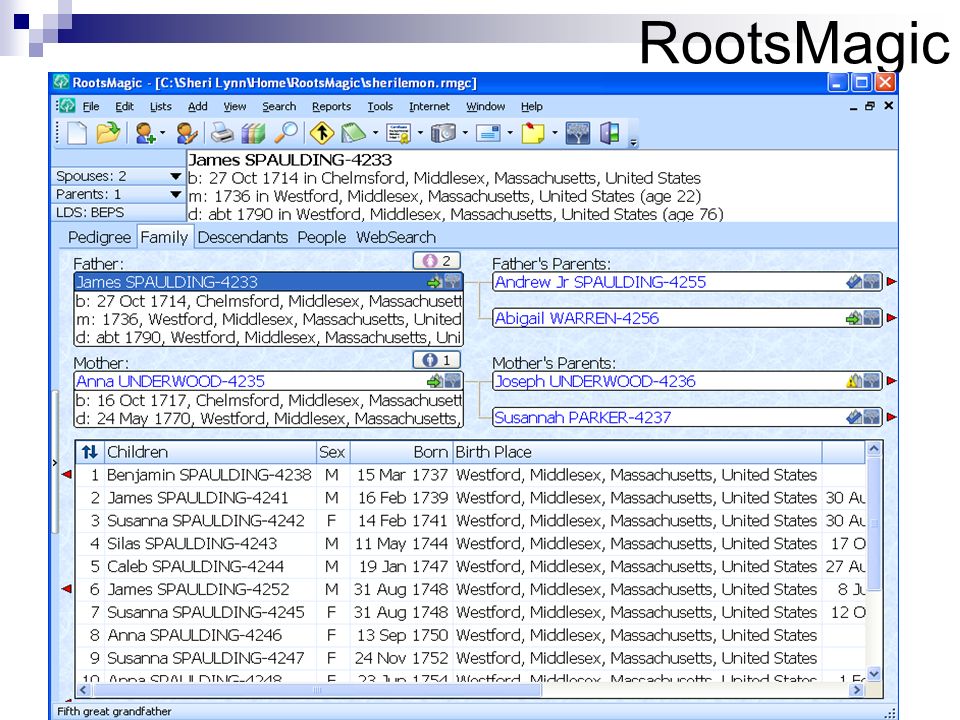Image resolution: width=960 pixels, height=720 pixels.
Task: Click the tree icon on Andrew Jr SPAULDING-4255
Action: [x=872, y=282]
